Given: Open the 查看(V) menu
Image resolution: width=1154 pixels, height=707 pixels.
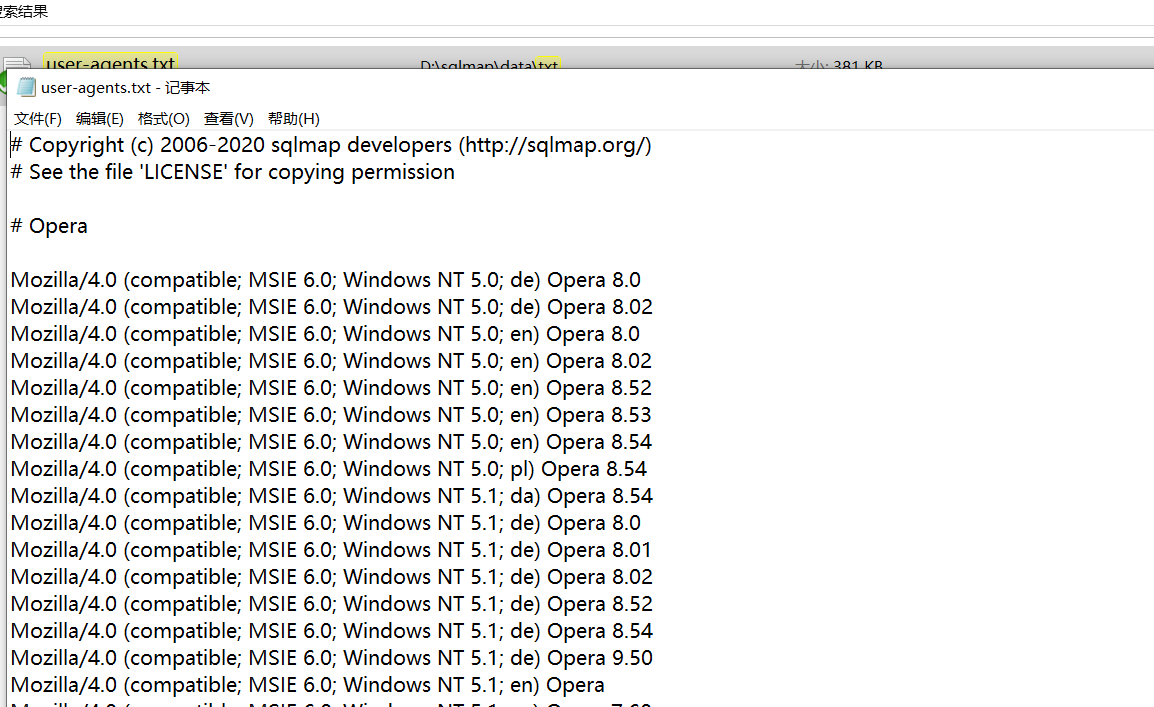Looking at the screenshot, I should coord(228,118).
